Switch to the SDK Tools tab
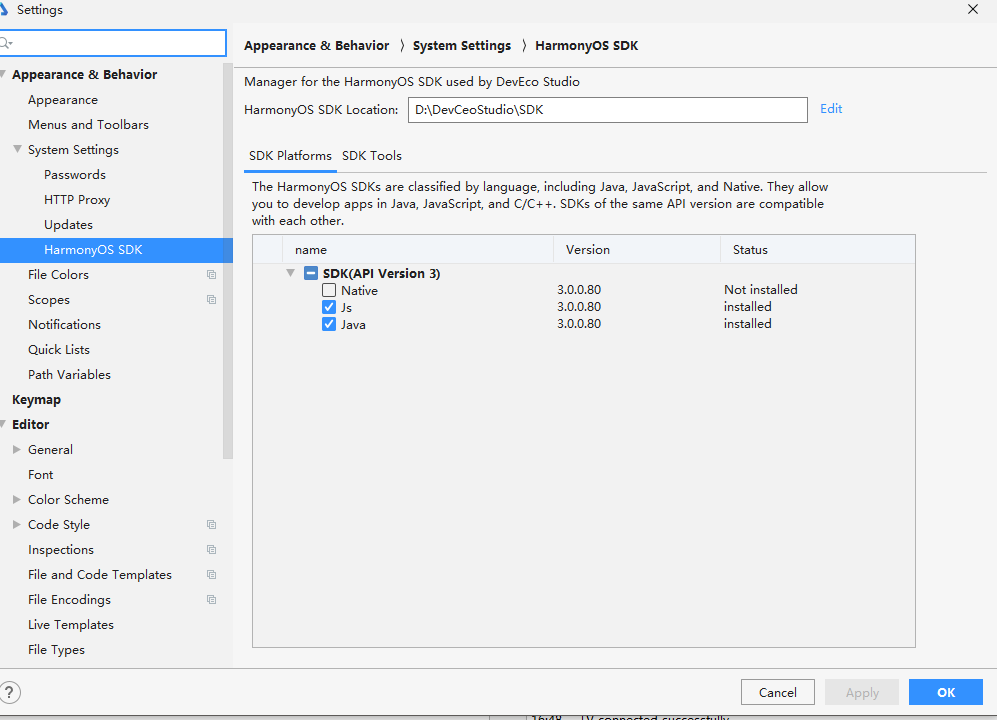This screenshot has height=720, width=997. pos(372,156)
